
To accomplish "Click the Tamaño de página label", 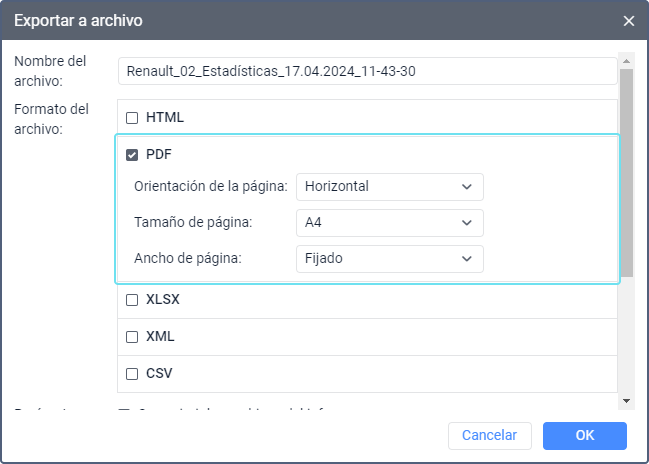I will point(192,223).
